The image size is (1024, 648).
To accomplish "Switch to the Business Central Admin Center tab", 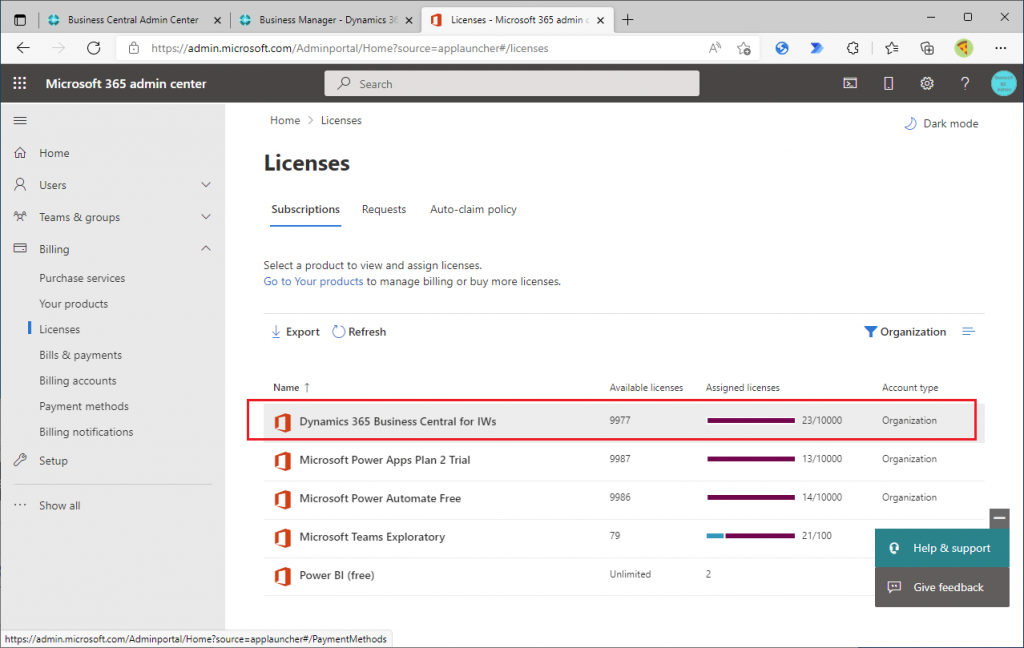I will (135, 20).
